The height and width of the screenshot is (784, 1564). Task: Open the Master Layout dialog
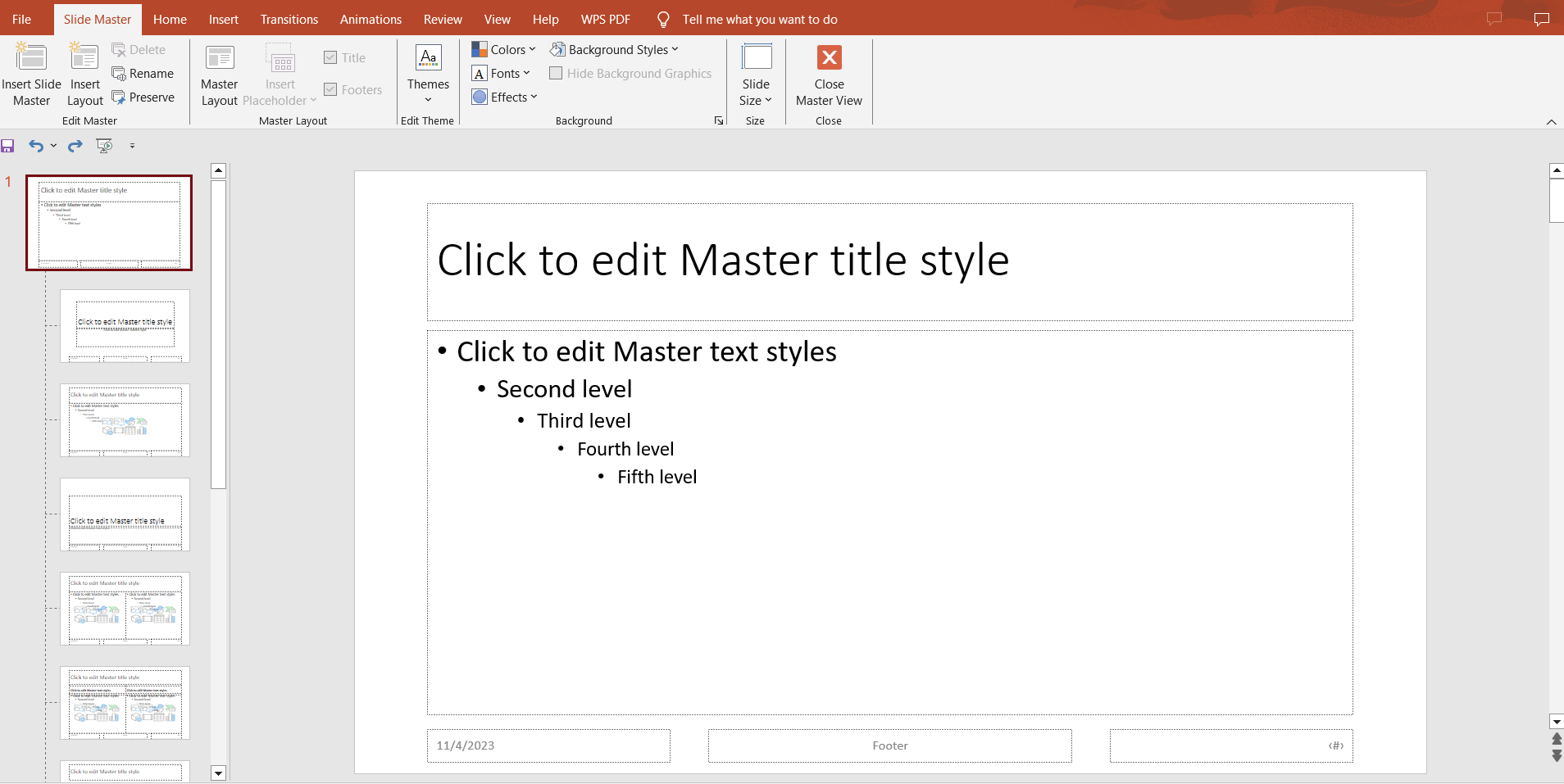pyautogui.click(x=219, y=59)
